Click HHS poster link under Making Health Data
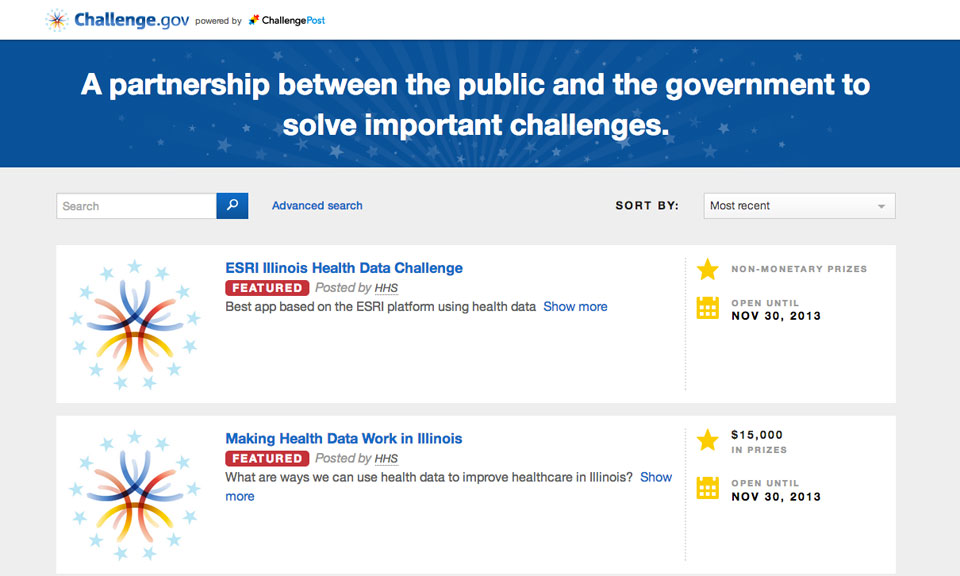 point(386,459)
